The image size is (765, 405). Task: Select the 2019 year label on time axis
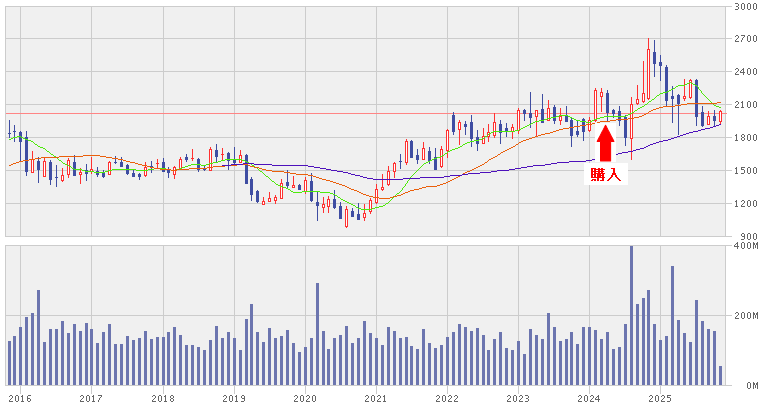click(x=233, y=397)
